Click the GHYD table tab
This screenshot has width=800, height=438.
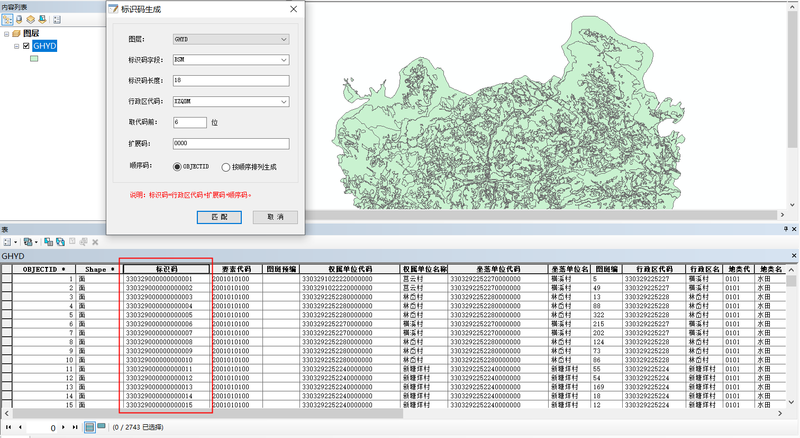(13, 256)
